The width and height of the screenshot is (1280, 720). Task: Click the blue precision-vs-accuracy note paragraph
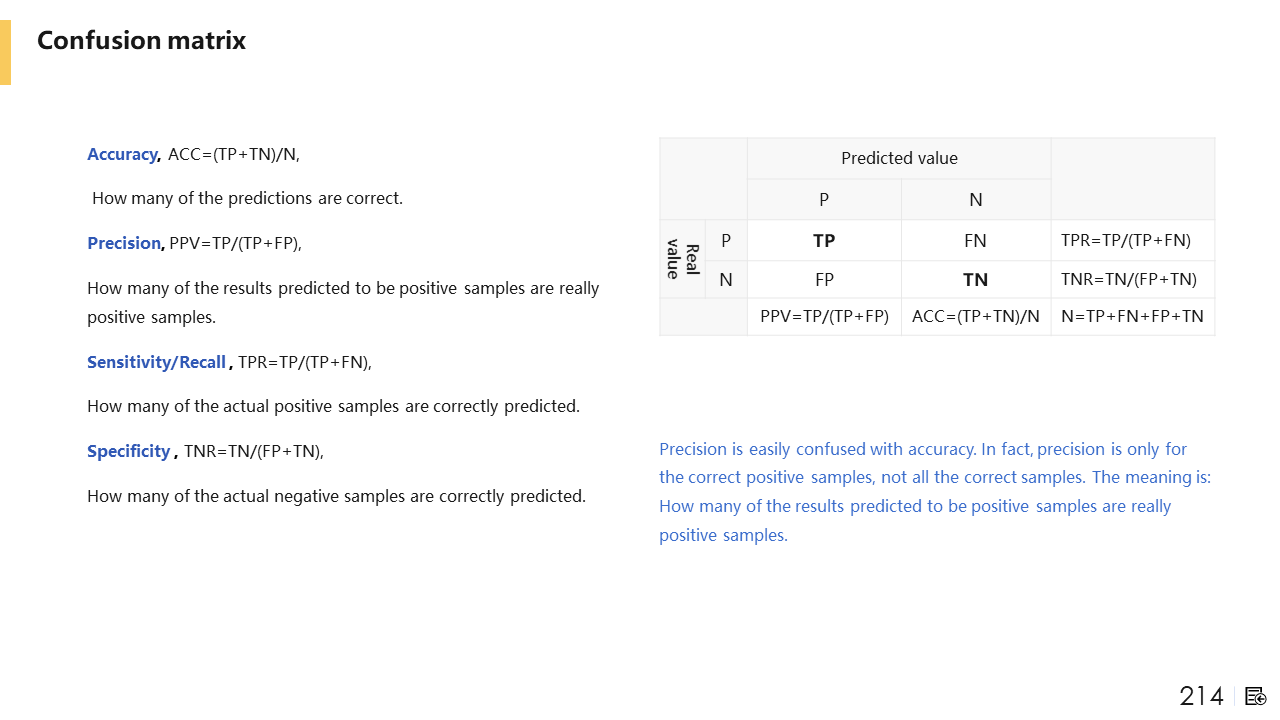coord(934,492)
